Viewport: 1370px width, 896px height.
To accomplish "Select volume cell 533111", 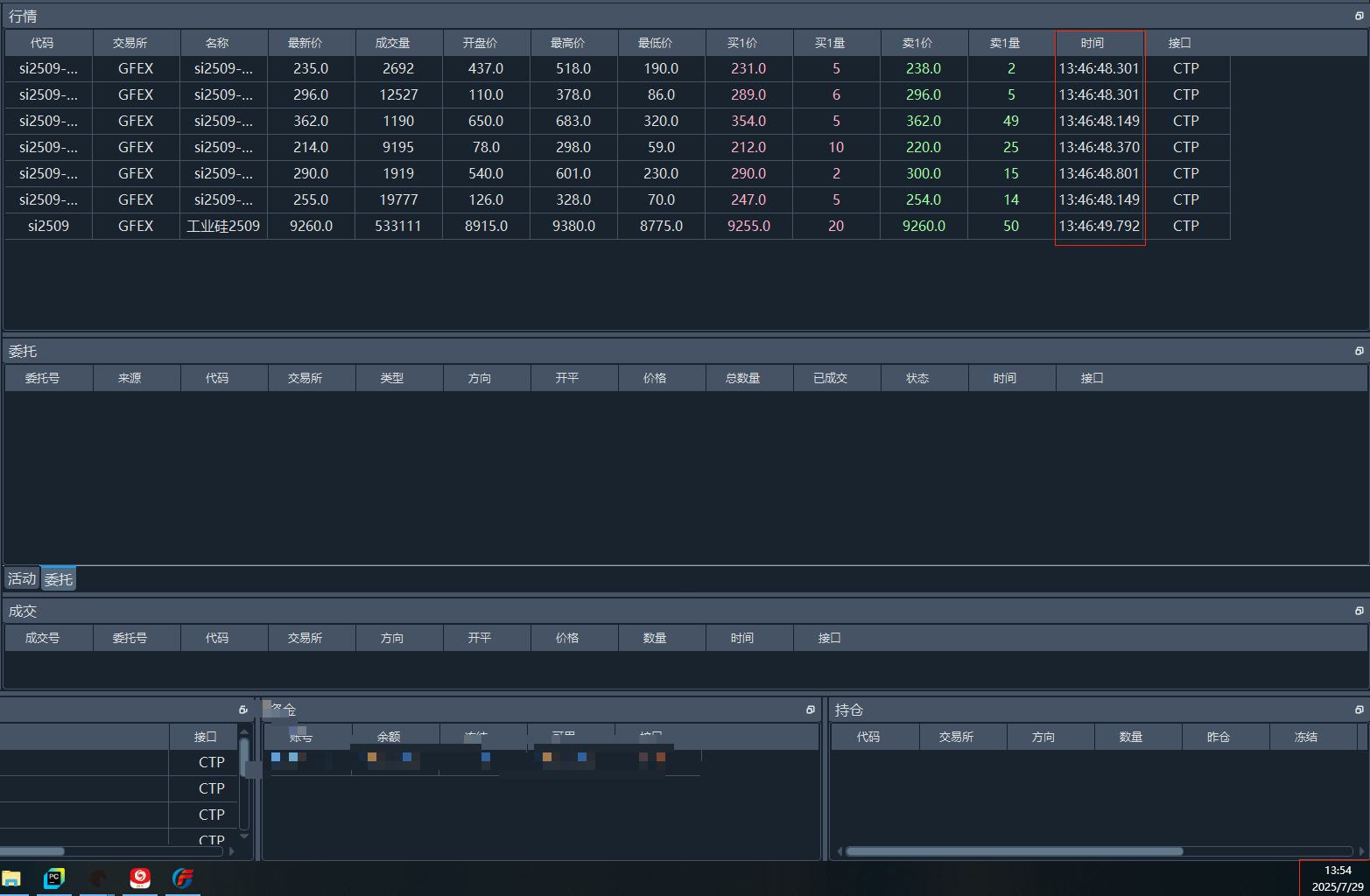I will click(x=398, y=226).
